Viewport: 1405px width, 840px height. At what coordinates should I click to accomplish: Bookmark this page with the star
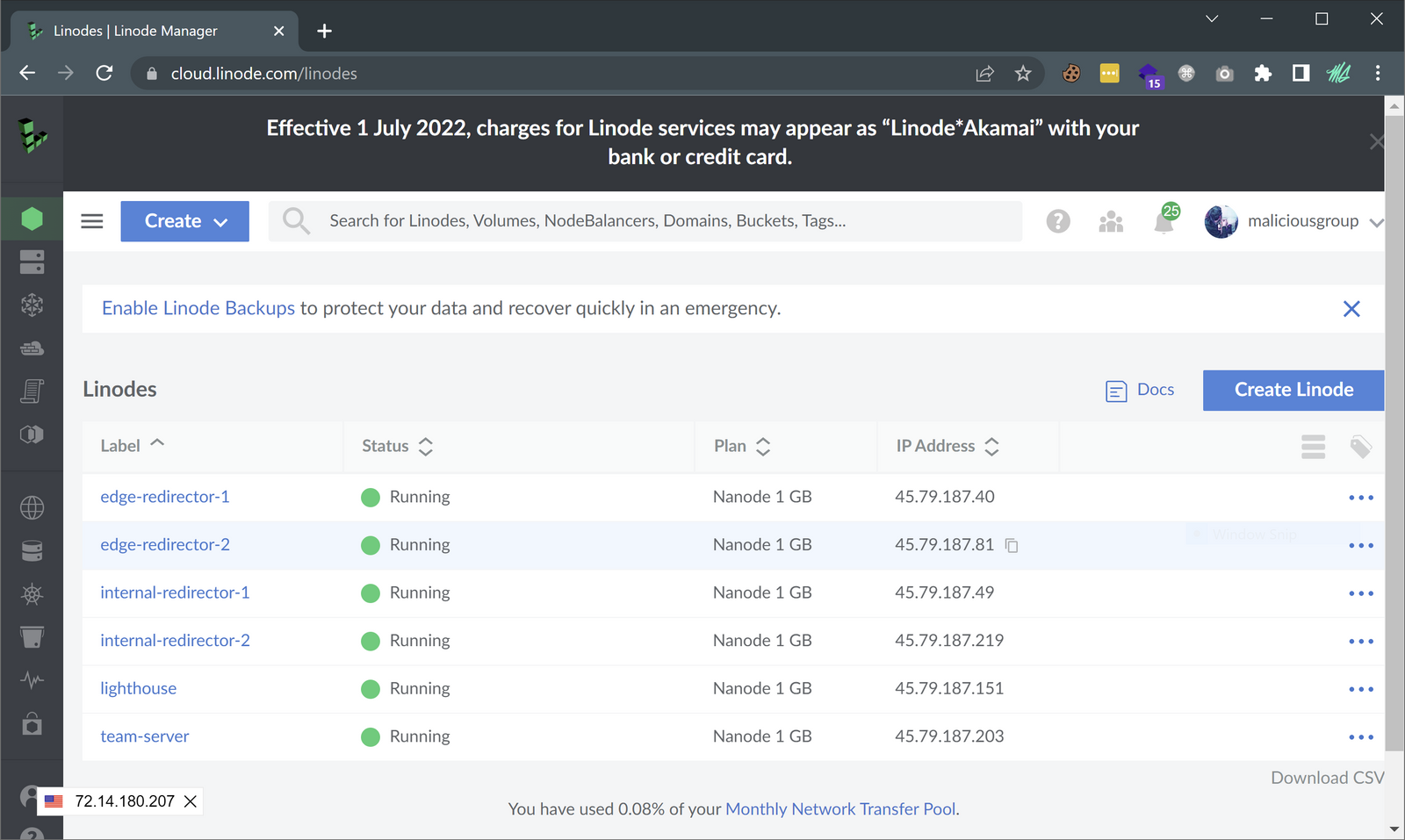tap(1023, 74)
